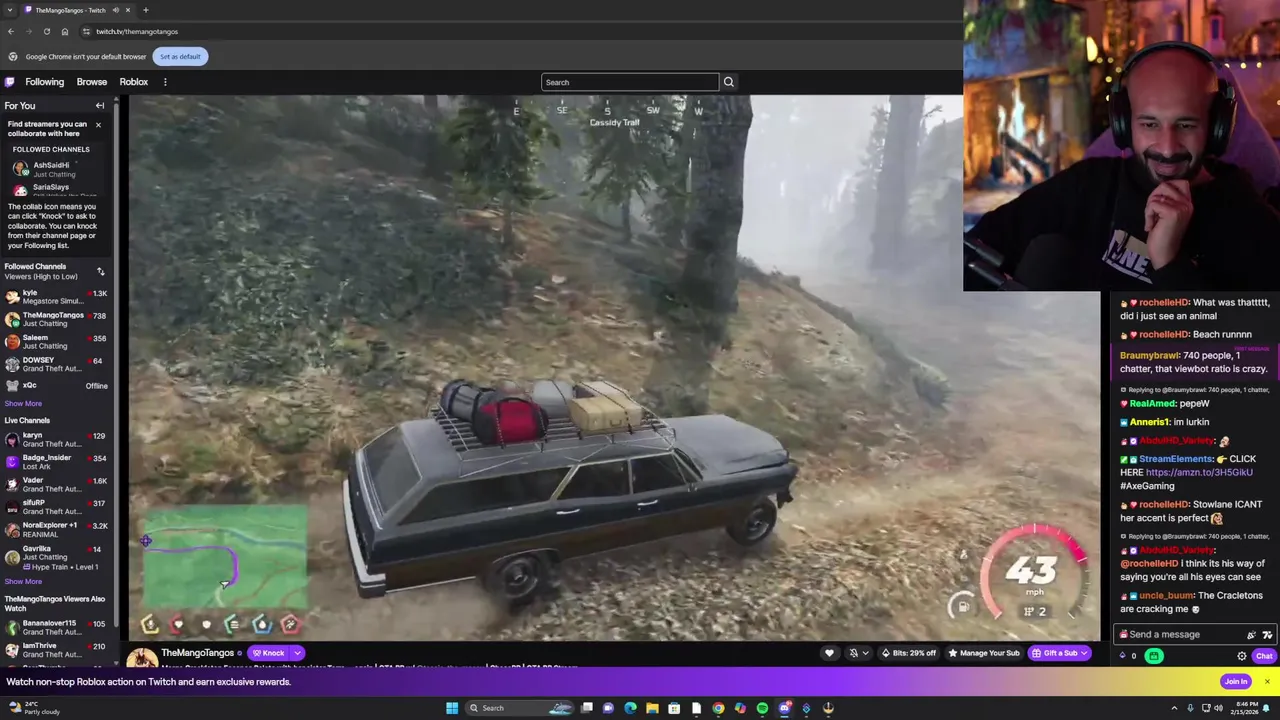Image resolution: width=1280 pixels, height=720 pixels.
Task: Click the Twitch logo home icon
Action: pyautogui.click(x=10, y=82)
